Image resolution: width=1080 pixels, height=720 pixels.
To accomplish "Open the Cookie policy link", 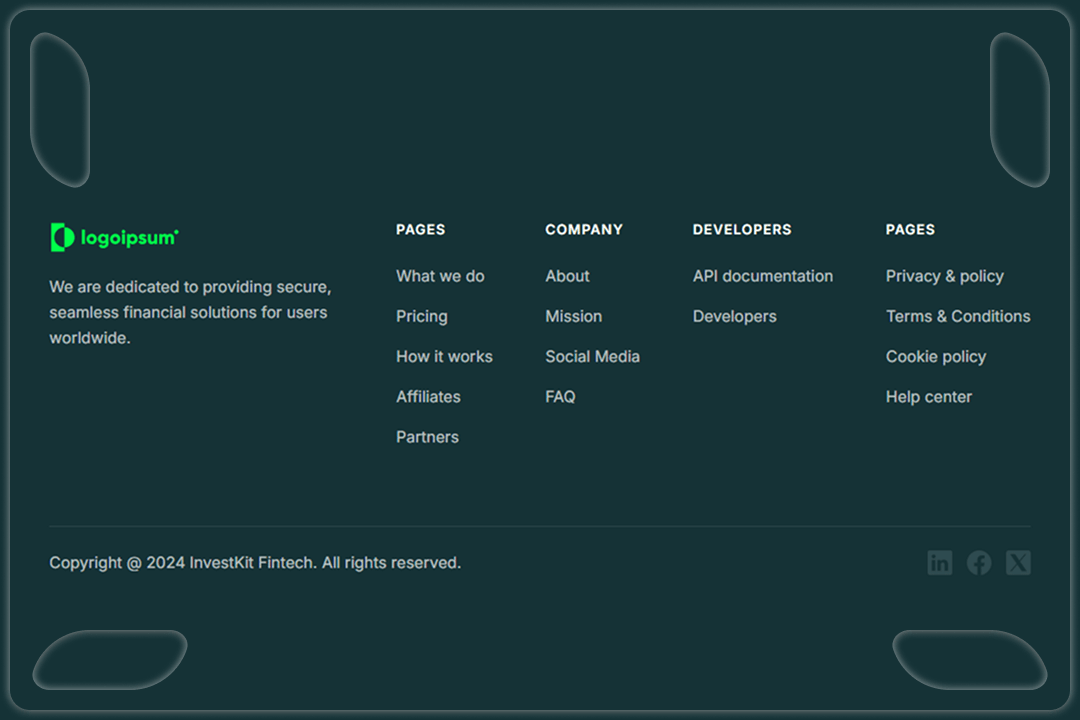I will pyautogui.click(x=935, y=356).
